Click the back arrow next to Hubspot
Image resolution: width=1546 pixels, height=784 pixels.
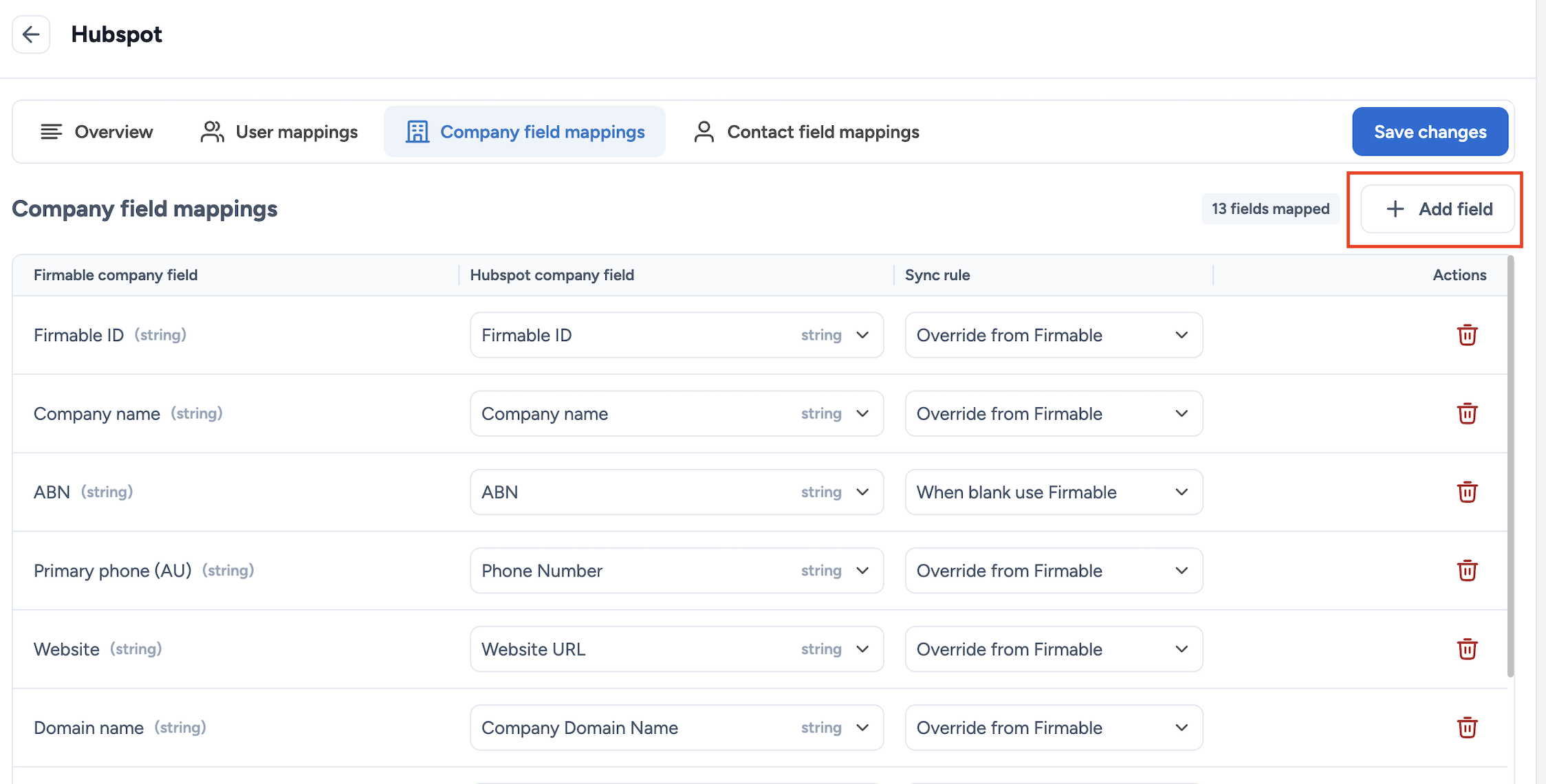[31, 34]
